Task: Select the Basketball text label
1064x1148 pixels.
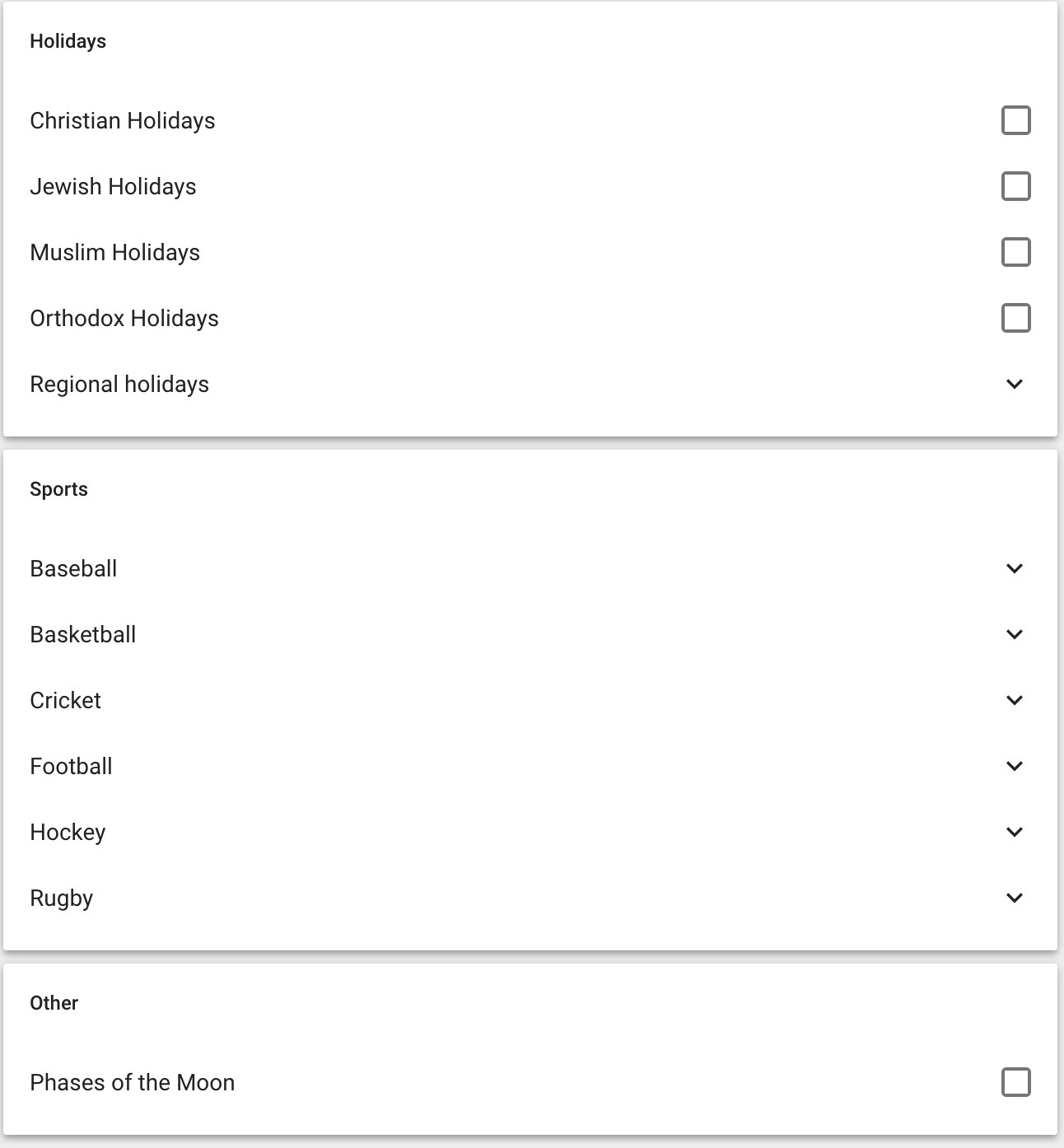Action: (83, 634)
